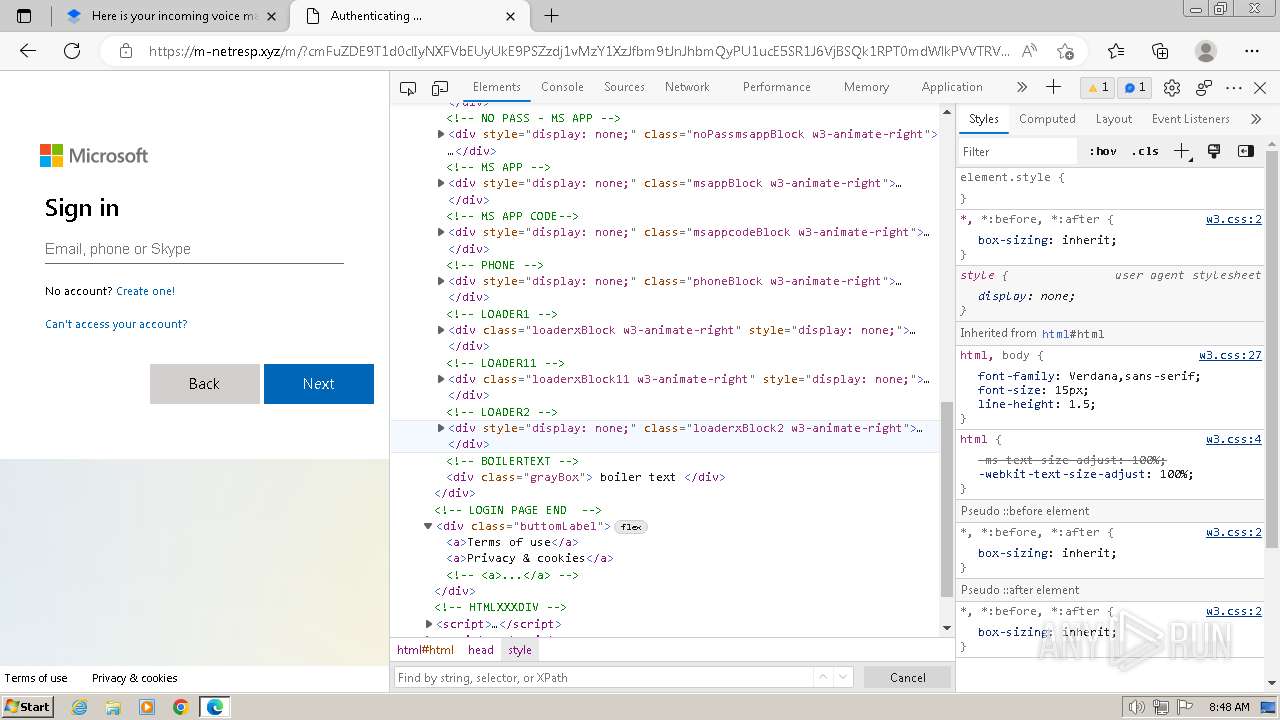Screen dimensions: 1280x720
Task: Click the flex badge on buttomLabel
Action: 631,527
